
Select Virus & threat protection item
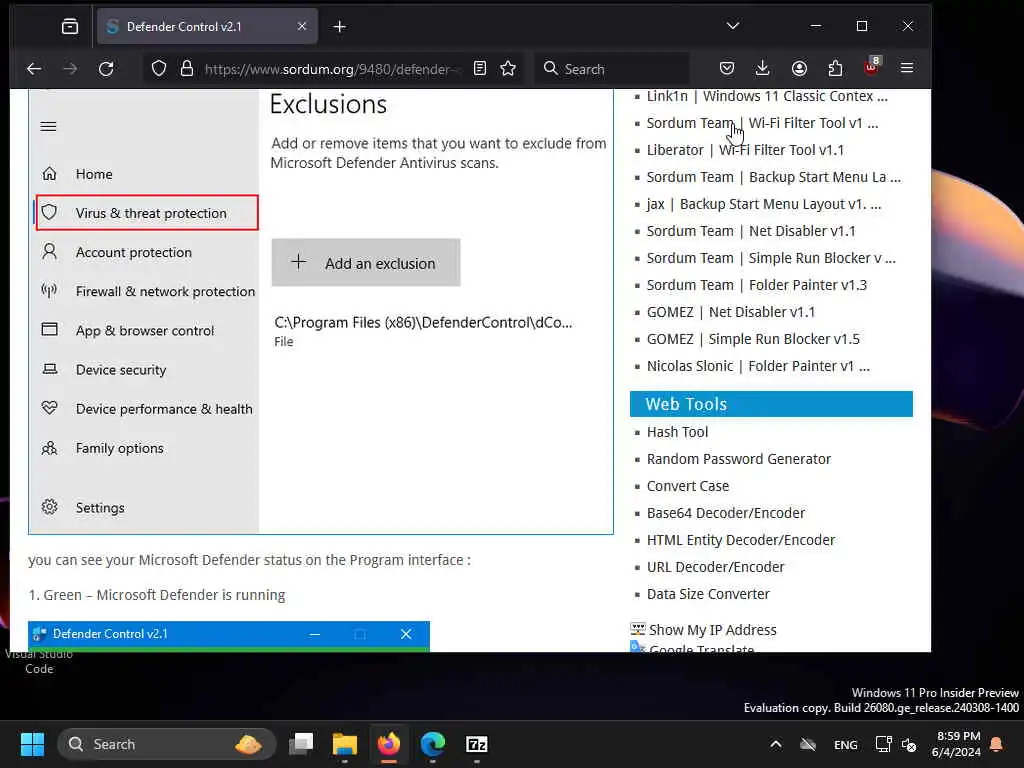pyautogui.click(x=147, y=213)
